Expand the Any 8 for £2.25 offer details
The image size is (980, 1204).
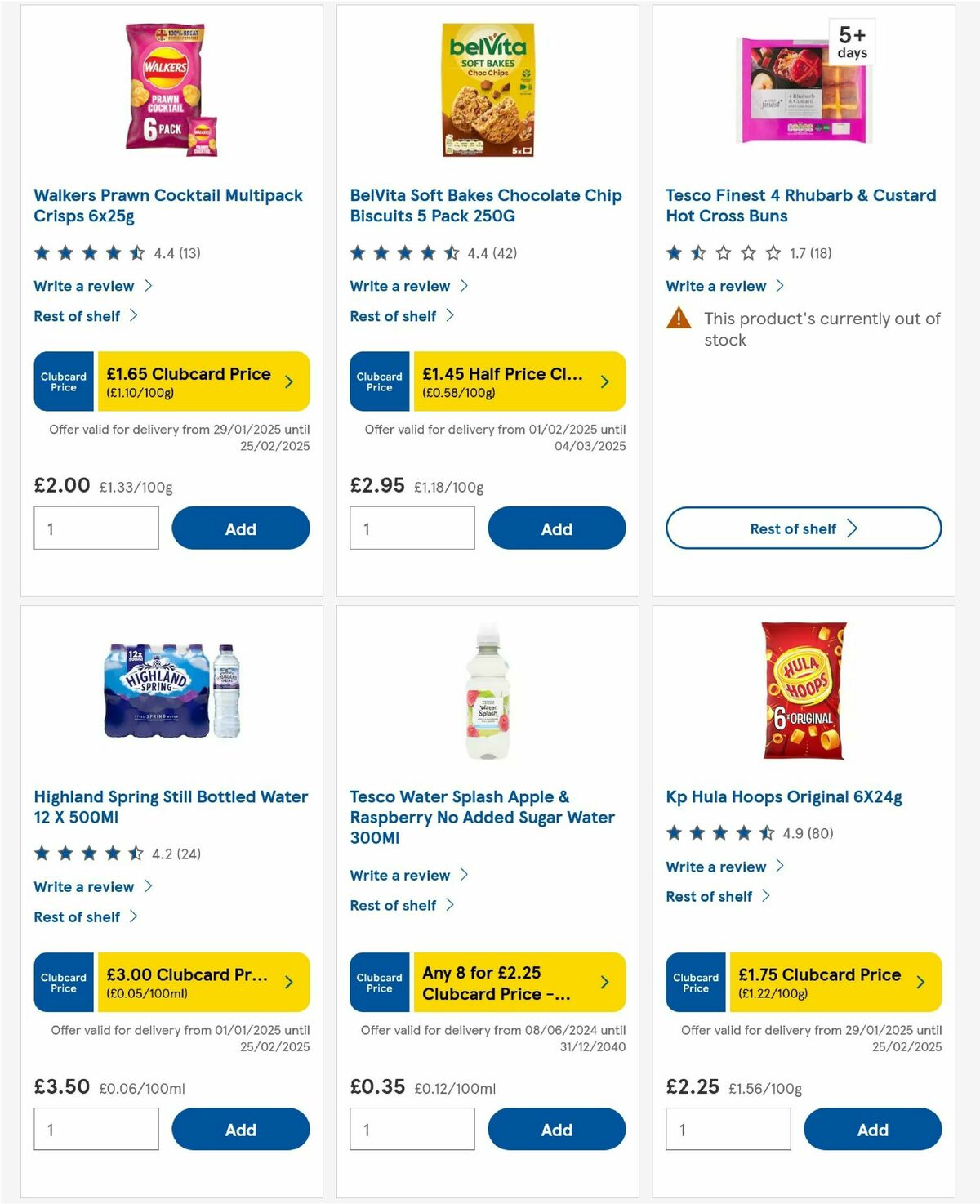604,982
